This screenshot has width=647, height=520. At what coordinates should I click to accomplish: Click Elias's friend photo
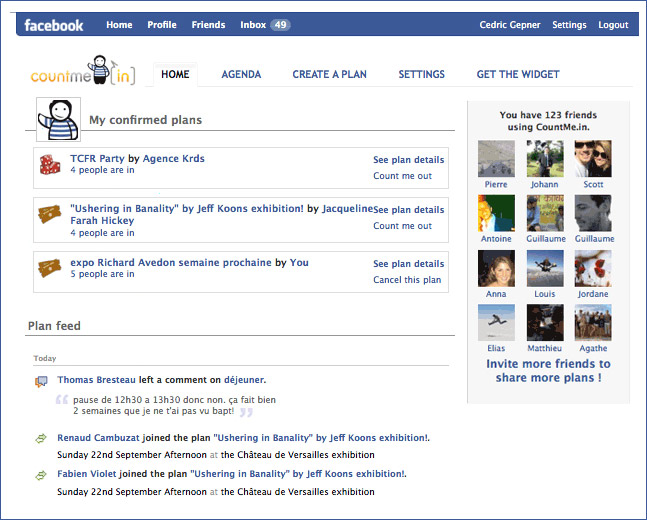point(496,323)
